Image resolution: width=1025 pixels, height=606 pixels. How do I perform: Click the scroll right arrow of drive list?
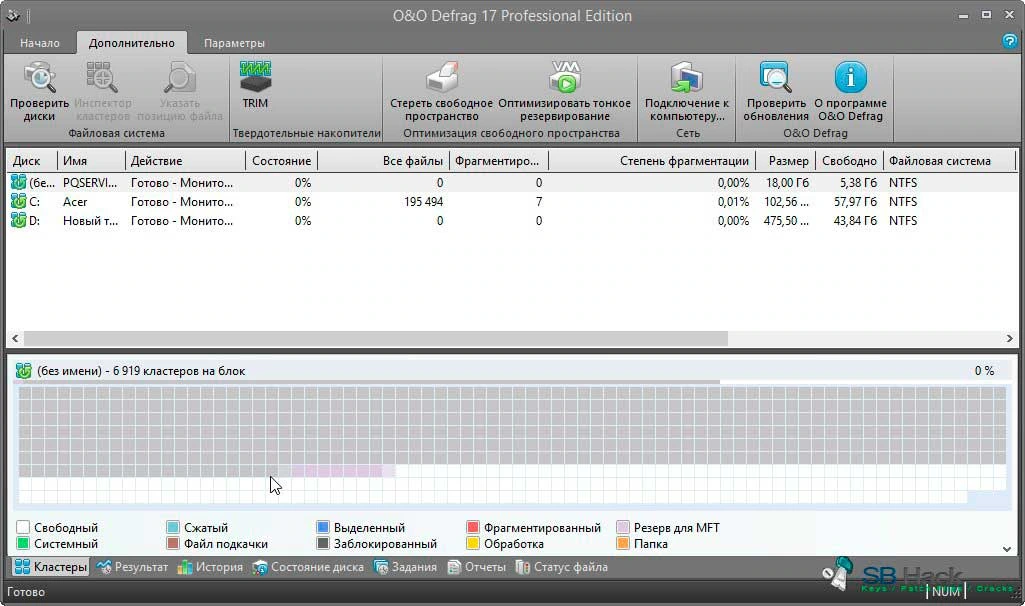(1009, 338)
